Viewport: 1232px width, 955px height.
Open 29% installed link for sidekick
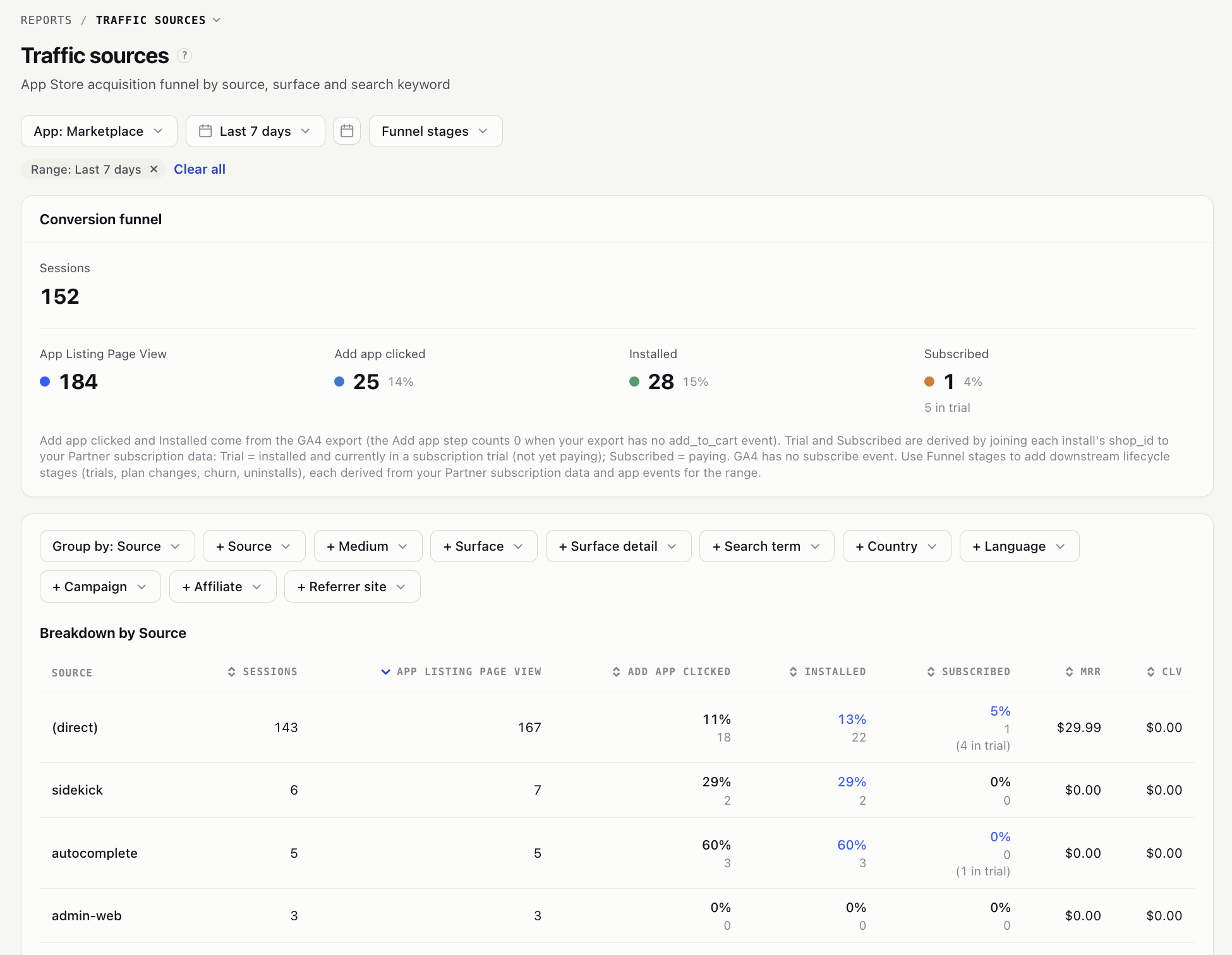click(x=852, y=781)
